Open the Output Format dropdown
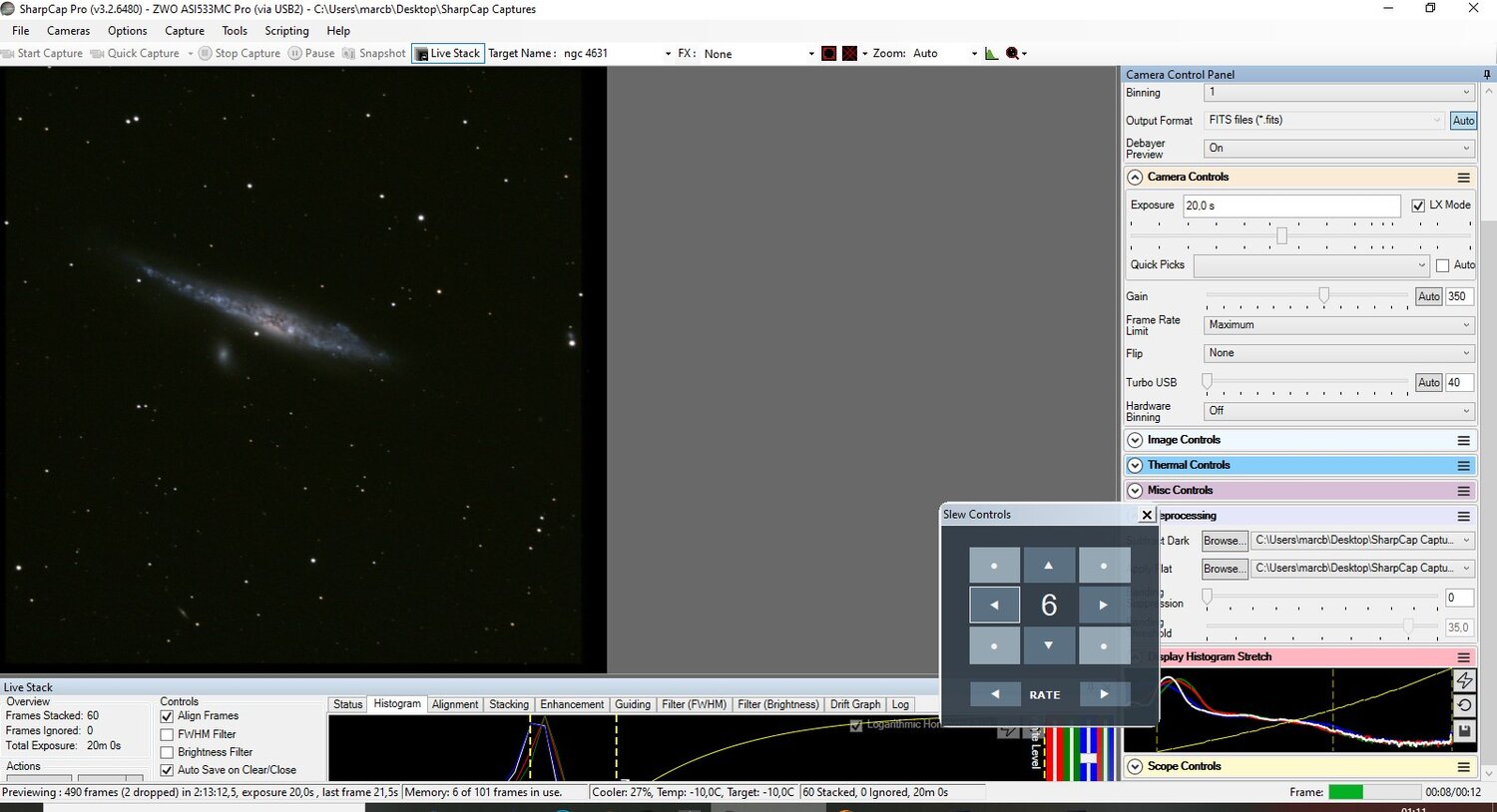 coord(1323,120)
